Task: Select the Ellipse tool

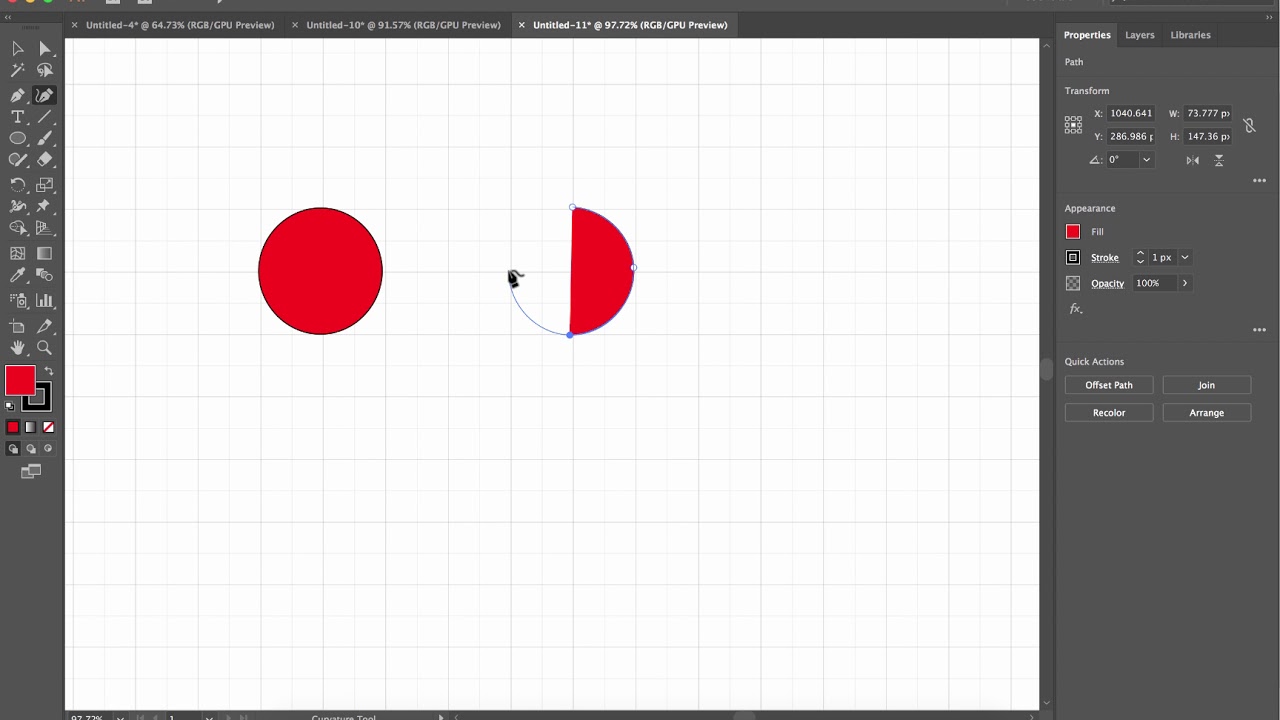Action: (18, 139)
